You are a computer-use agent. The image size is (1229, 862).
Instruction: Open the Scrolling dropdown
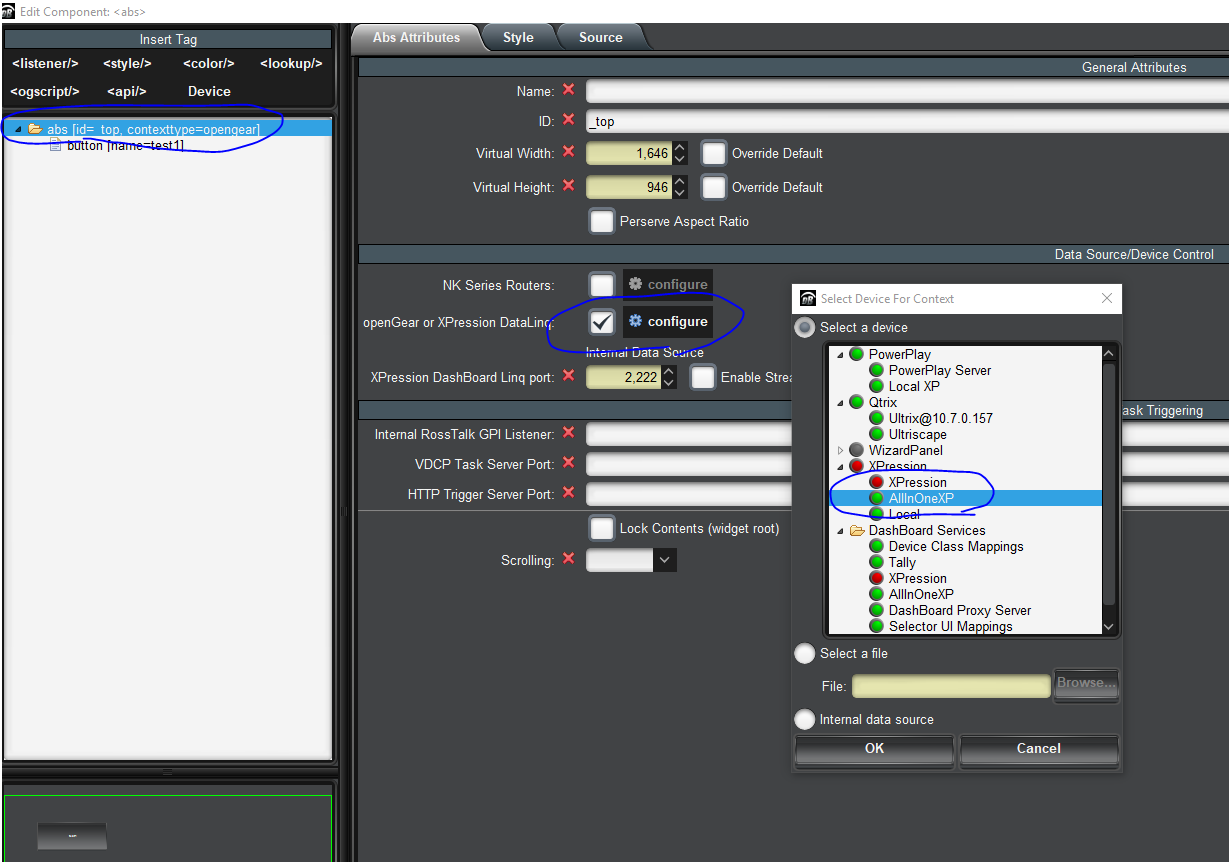click(x=665, y=560)
